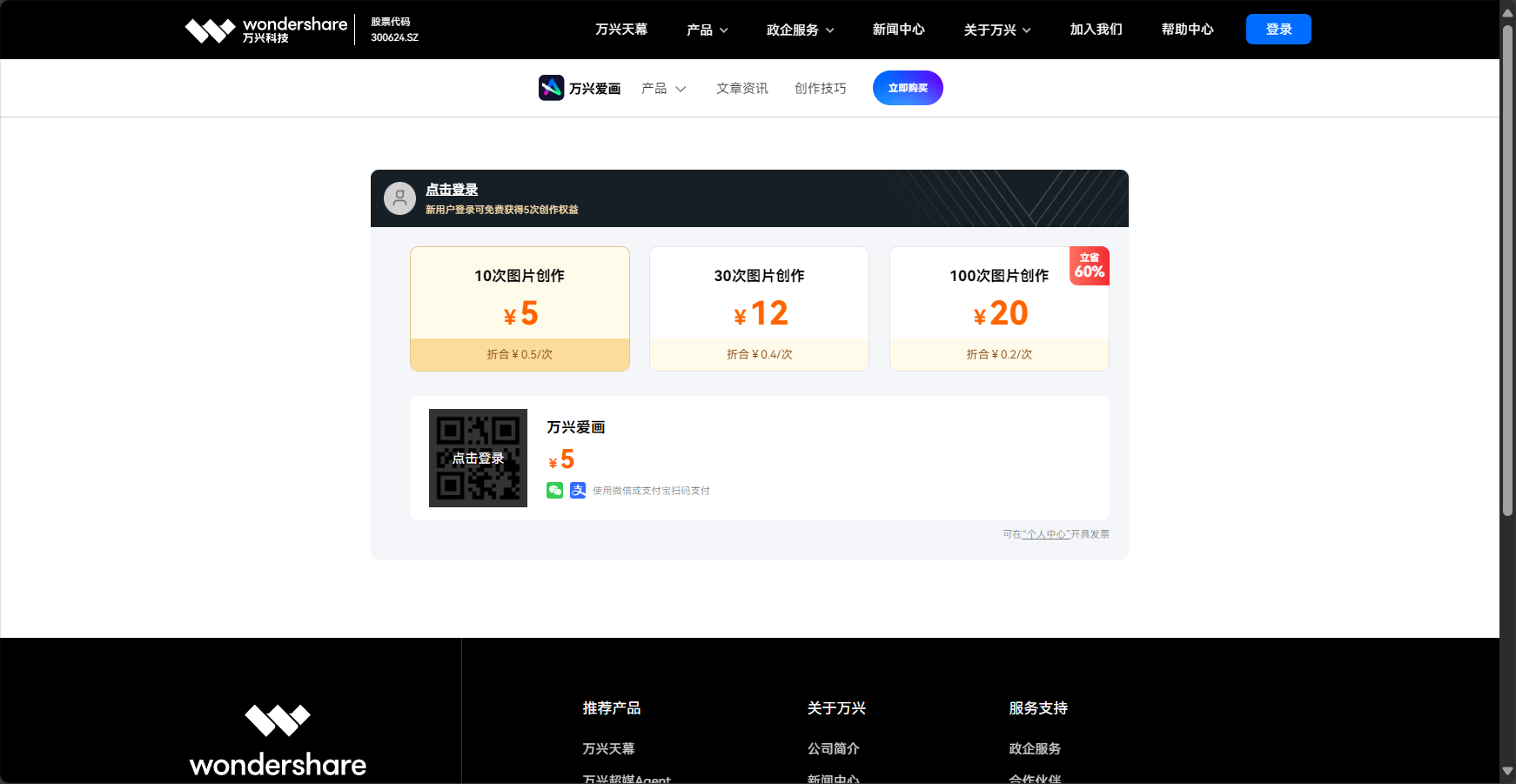The width and height of the screenshot is (1516, 784).
Task: Click the 立即购买 button
Action: pyautogui.click(x=908, y=88)
